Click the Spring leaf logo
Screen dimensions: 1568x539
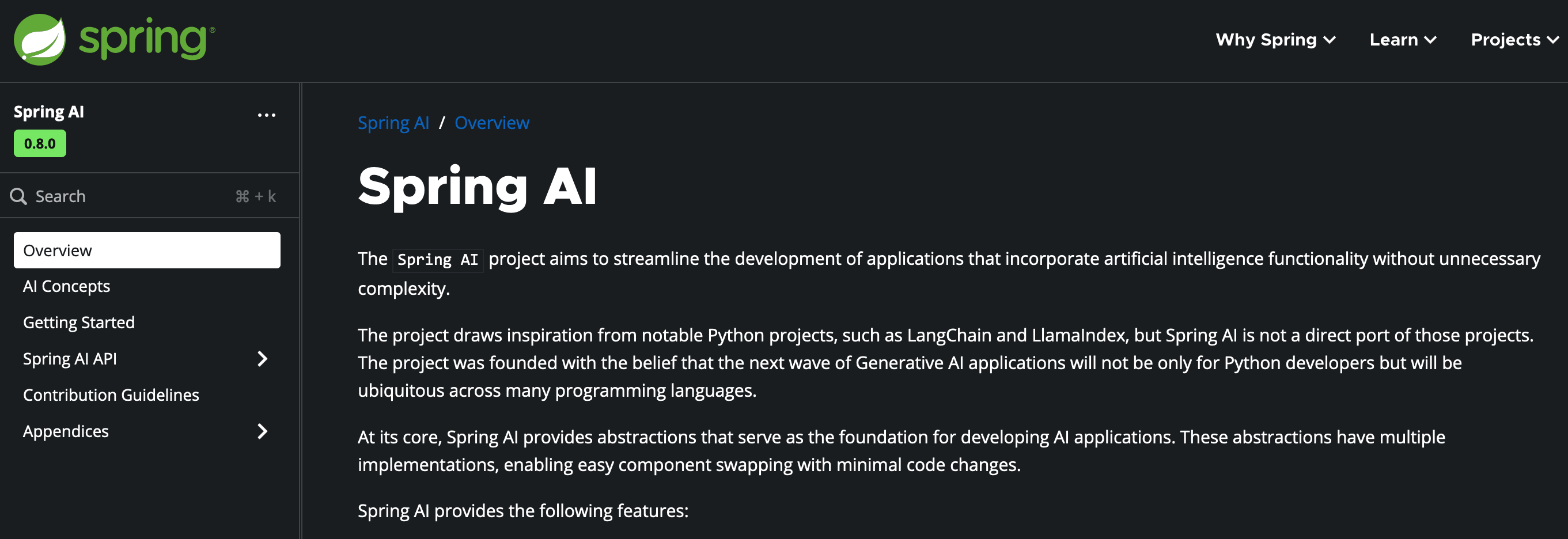tap(40, 40)
